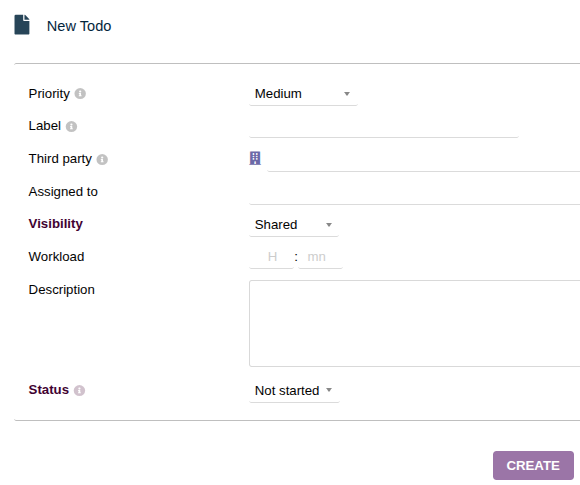Focus the Label text field
Screen dimensions: 580x485
point(384,127)
